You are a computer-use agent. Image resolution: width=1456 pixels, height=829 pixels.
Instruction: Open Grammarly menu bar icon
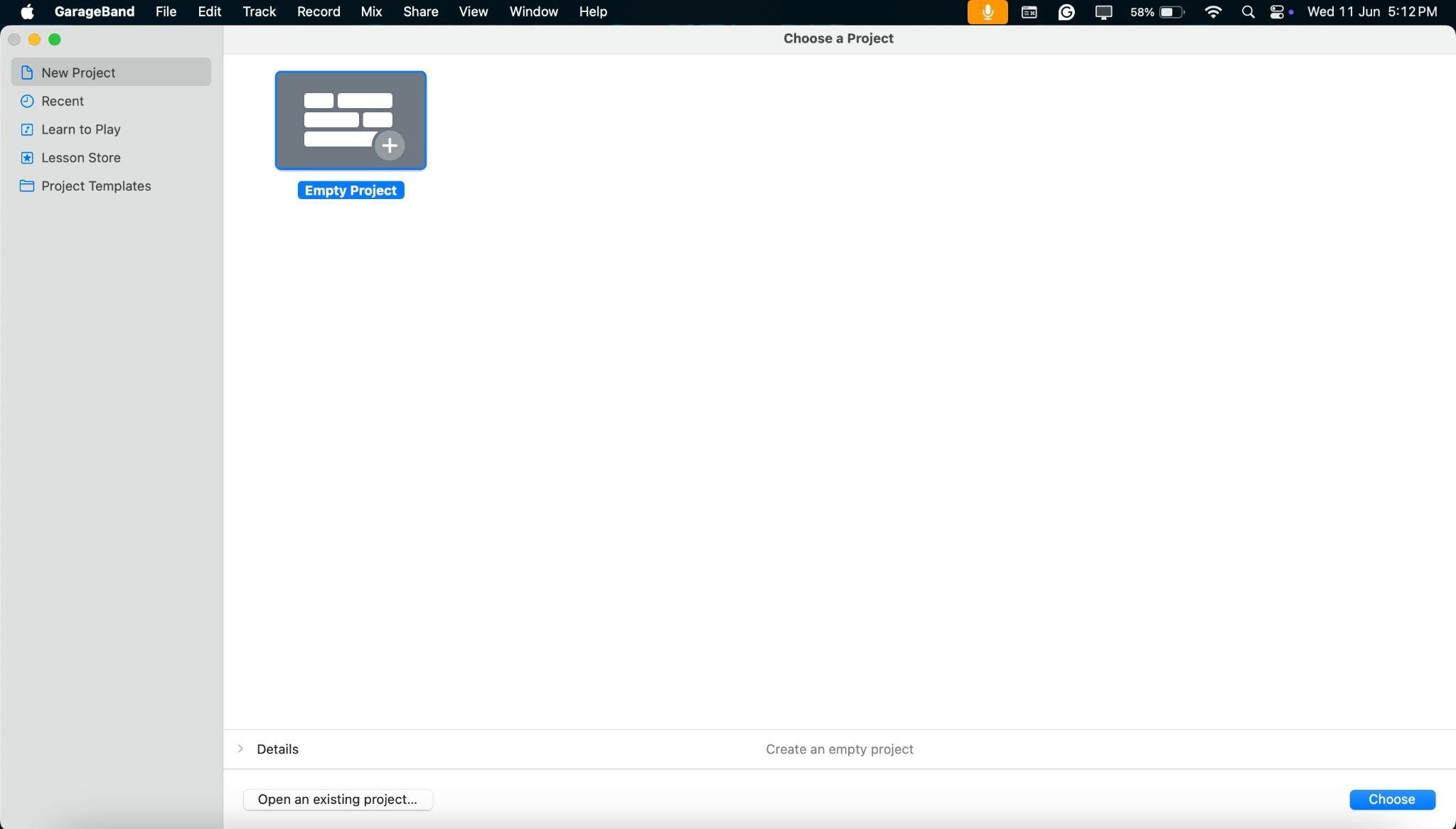[1066, 12]
